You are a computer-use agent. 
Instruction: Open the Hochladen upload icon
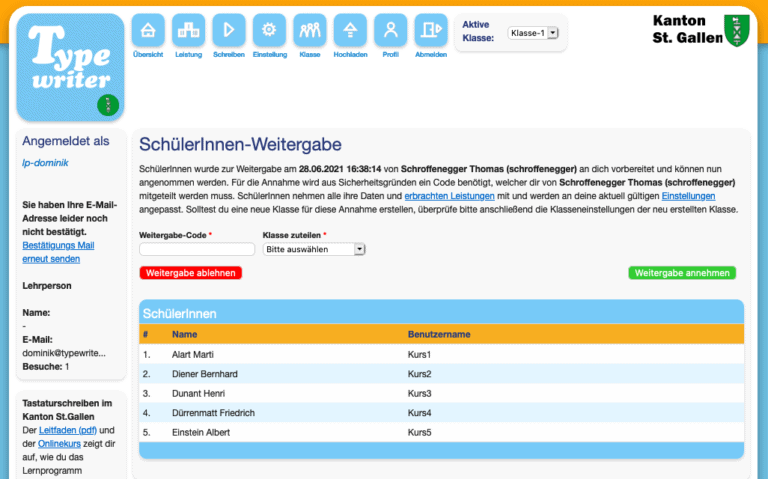tap(350, 30)
